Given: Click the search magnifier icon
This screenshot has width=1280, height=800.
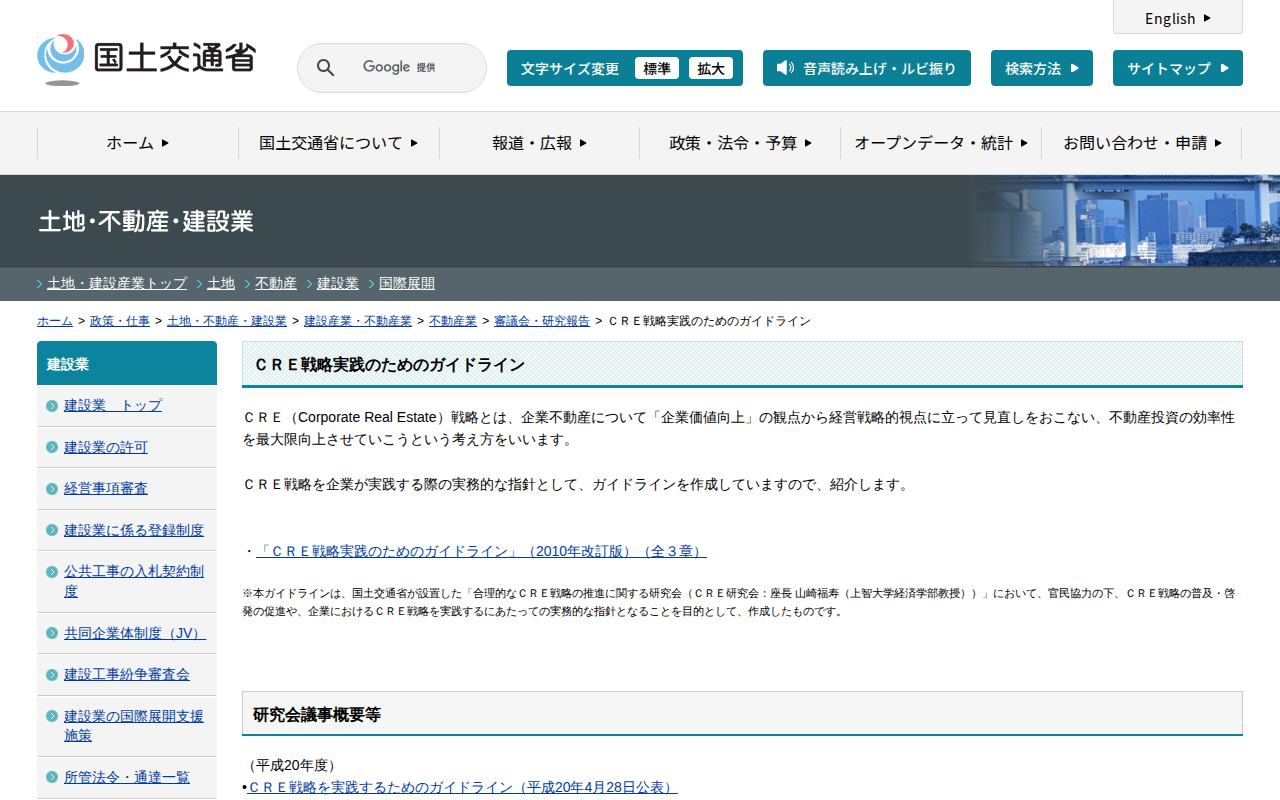Looking at the screenshot, I should [325, 68].
